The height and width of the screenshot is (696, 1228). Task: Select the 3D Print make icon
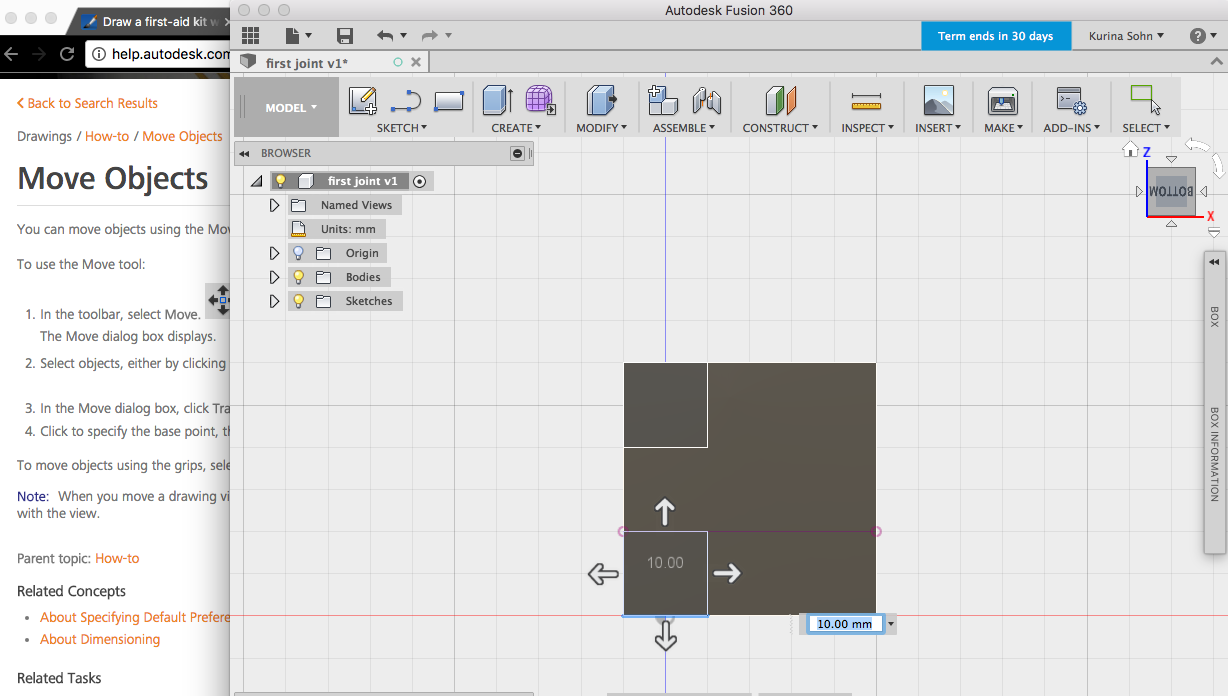[x=1002, y=101]
